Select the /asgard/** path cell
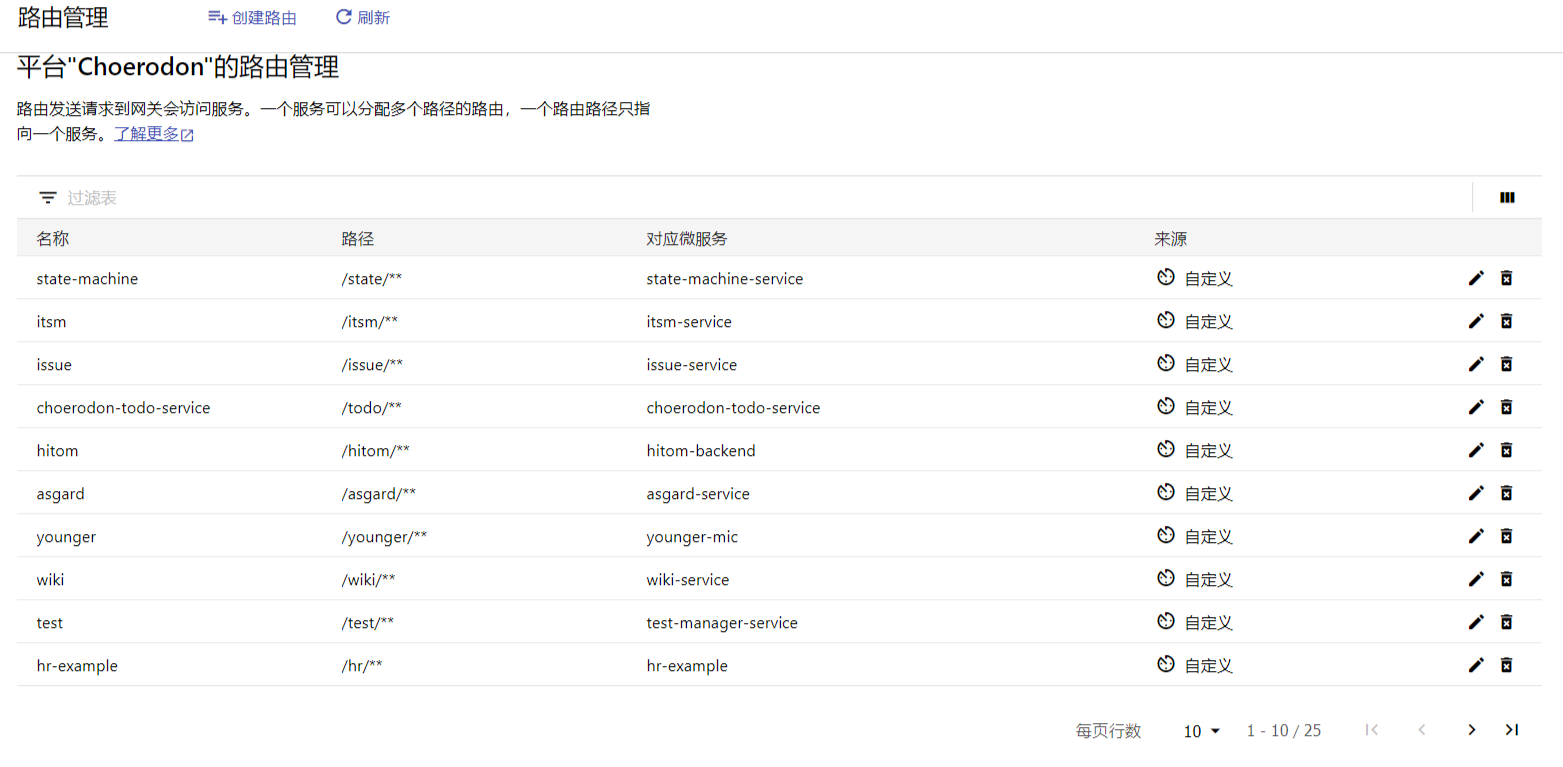This screenshot has width=1563, height=767. coord(378,493)
